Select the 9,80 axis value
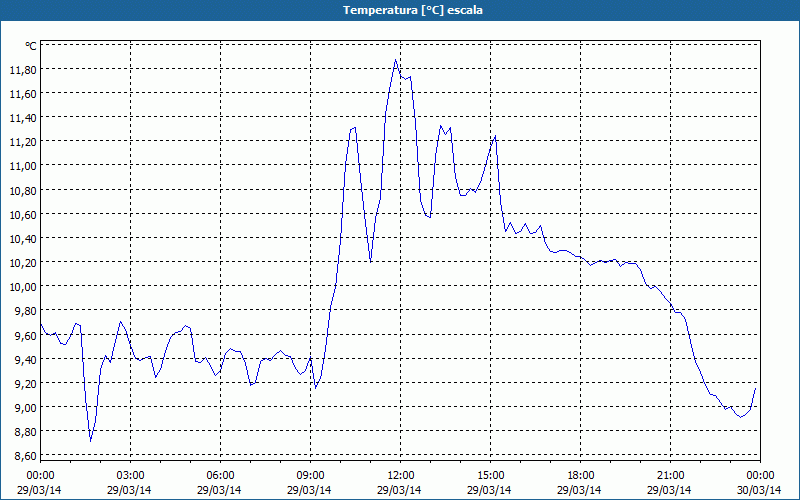This screenshot has width=800, height=500. pyautogui.click(x=26, y=311)
